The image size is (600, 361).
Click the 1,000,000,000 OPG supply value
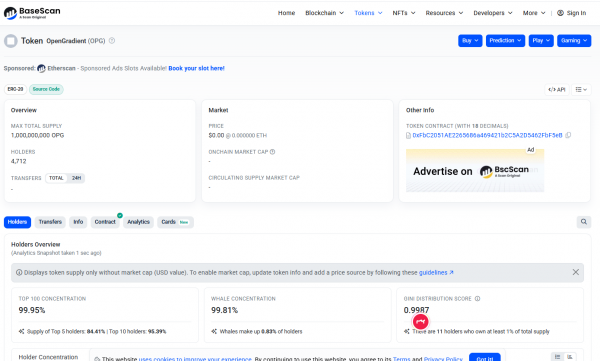(x=38, y=136)
